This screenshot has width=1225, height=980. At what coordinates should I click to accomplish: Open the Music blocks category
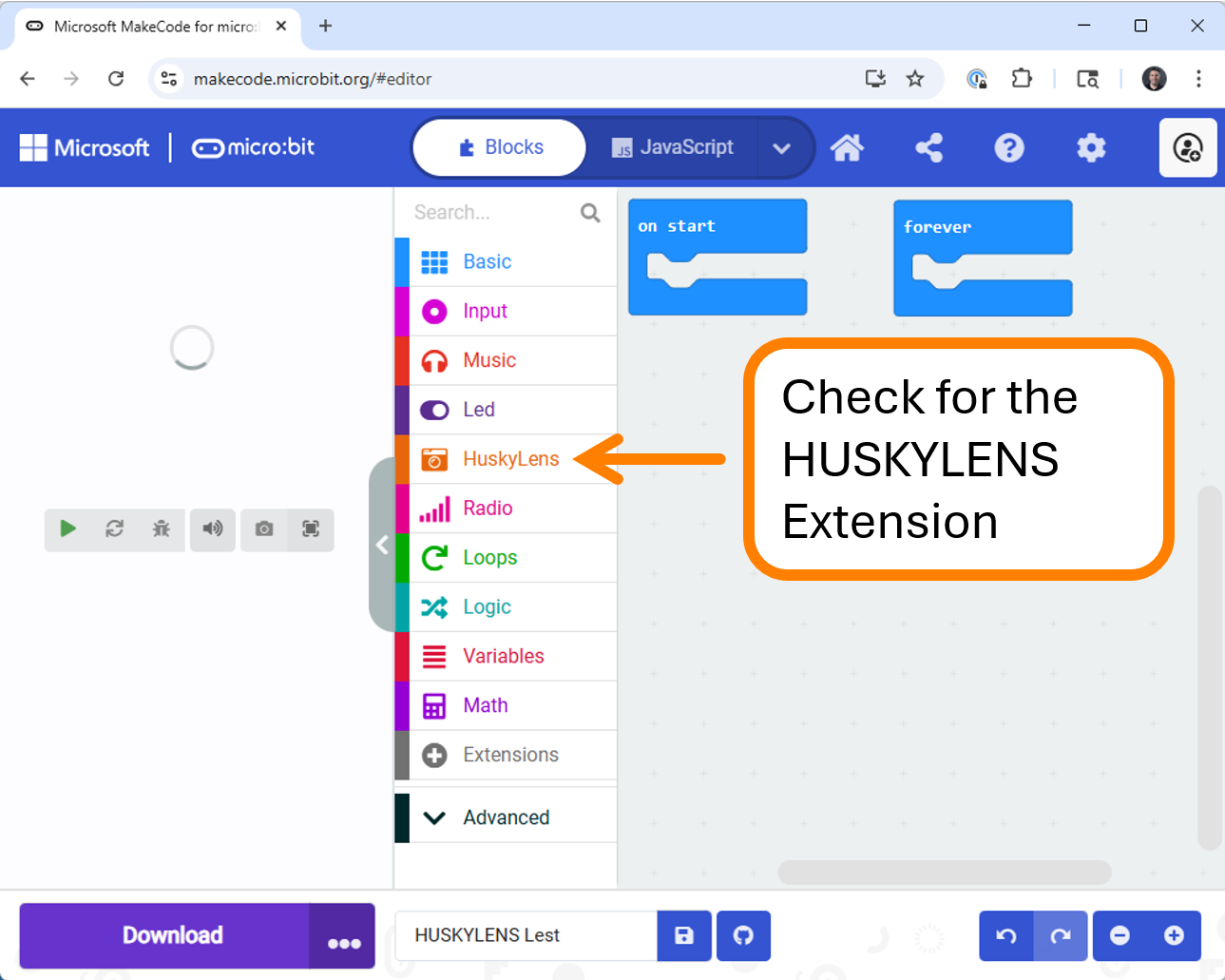click(506, 360)
